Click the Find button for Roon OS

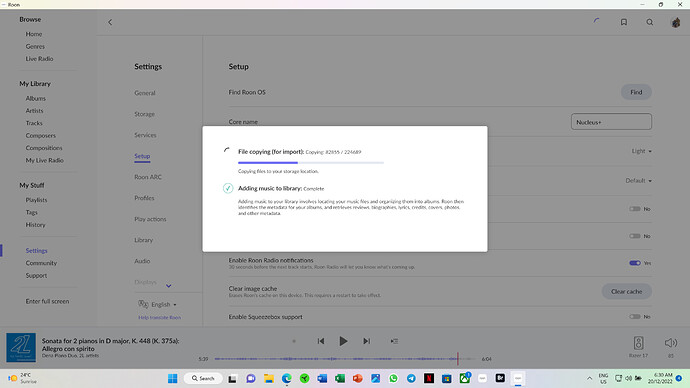click(x=636, y=92)
